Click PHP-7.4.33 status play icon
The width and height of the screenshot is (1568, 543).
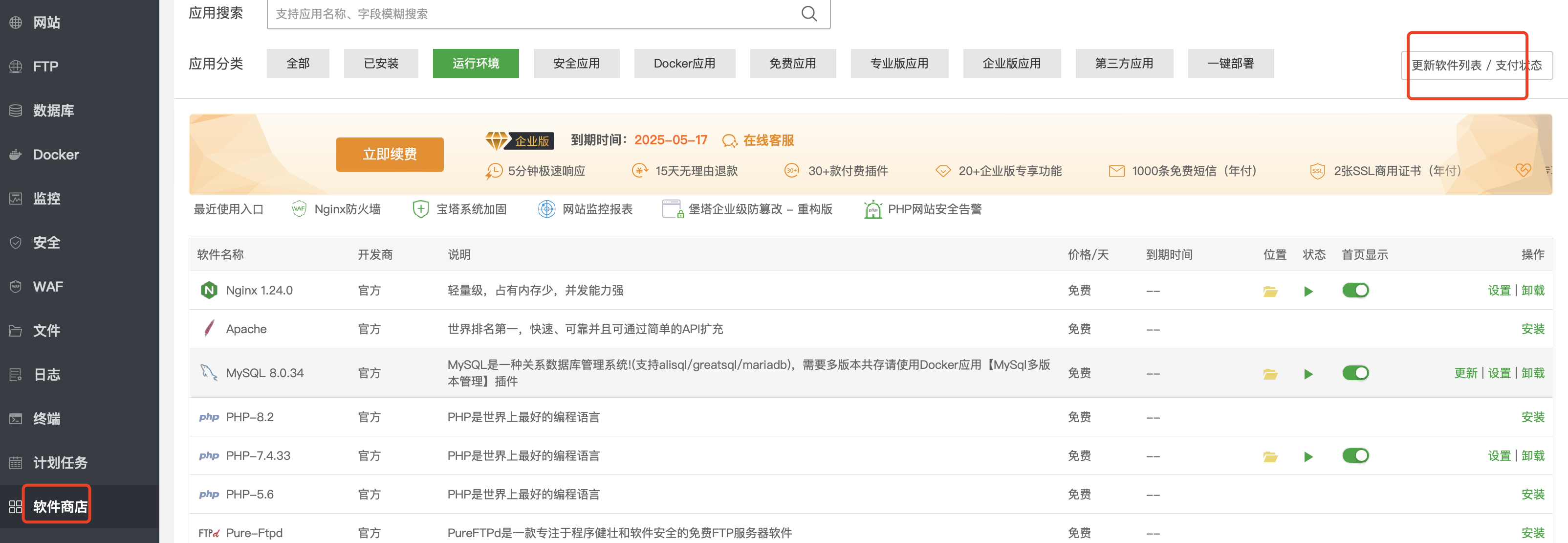1308,456
